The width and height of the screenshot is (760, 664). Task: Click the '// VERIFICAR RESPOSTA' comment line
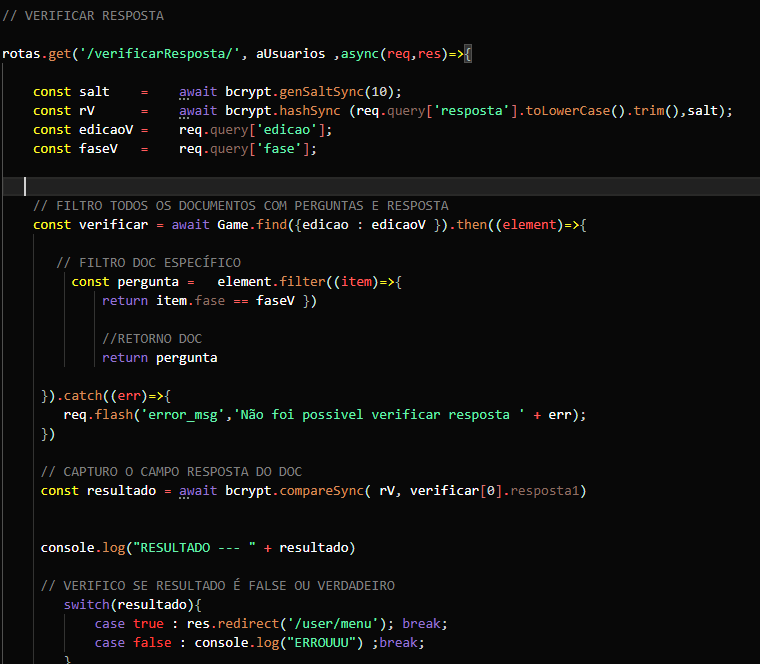(83, 16)
